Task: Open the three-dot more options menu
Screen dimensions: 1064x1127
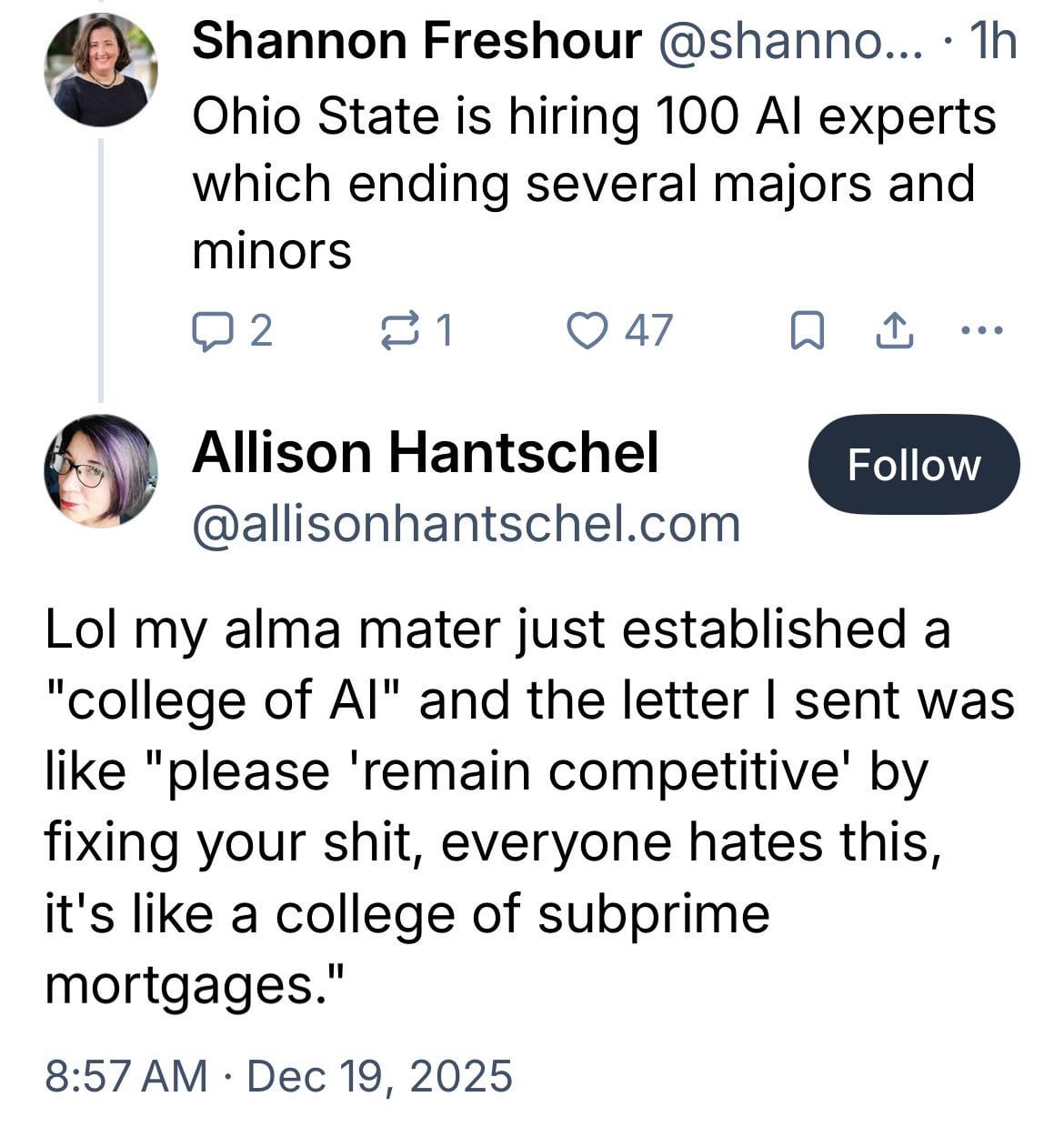Action: (982, 331)
